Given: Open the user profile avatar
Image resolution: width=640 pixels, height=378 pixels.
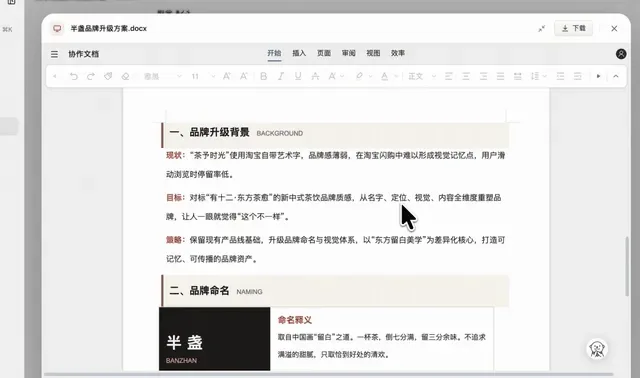Looking at the screenshot, I should click(x=621, y=54).
